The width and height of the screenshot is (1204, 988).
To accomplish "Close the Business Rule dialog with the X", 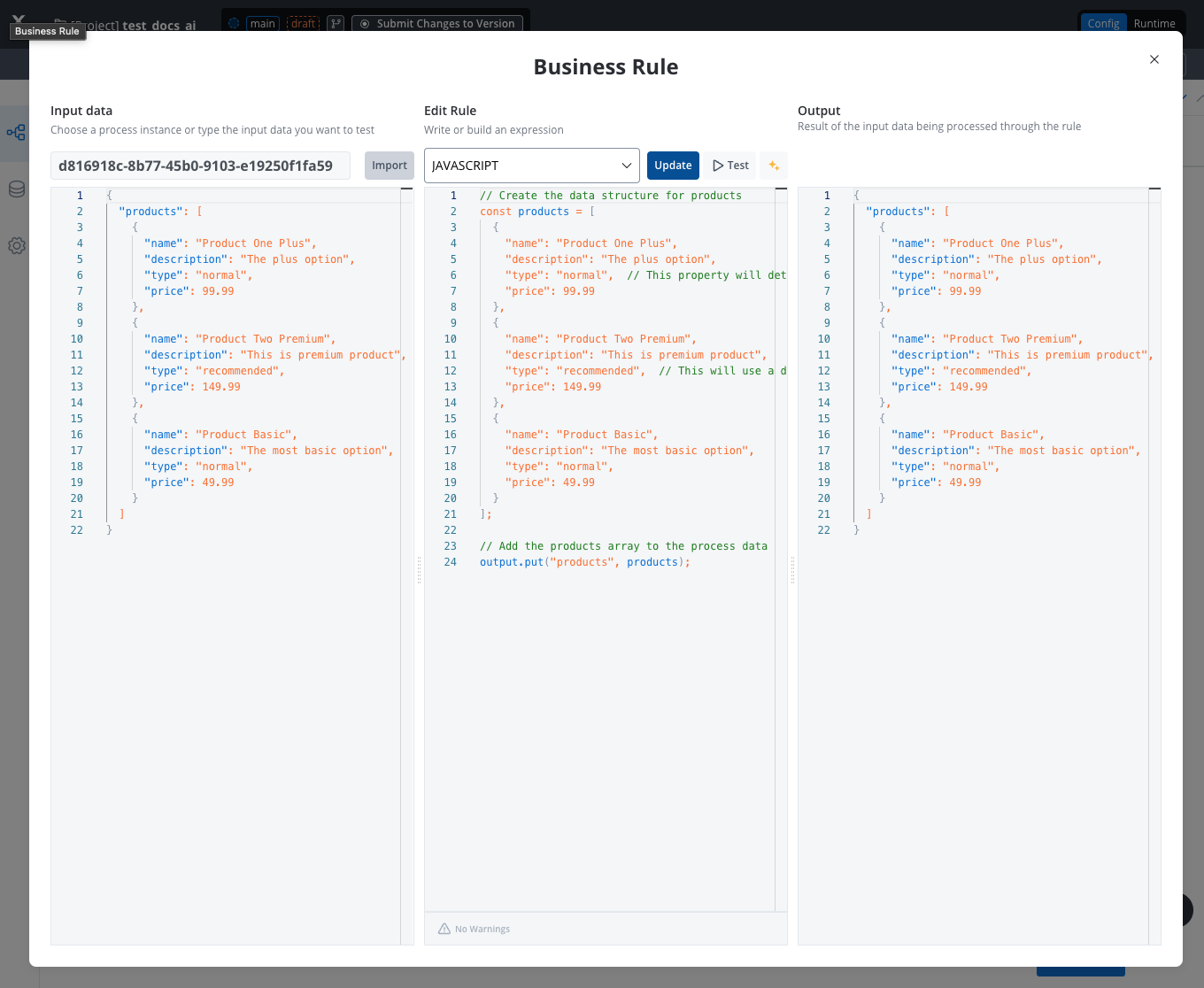I will point(1154,59).
